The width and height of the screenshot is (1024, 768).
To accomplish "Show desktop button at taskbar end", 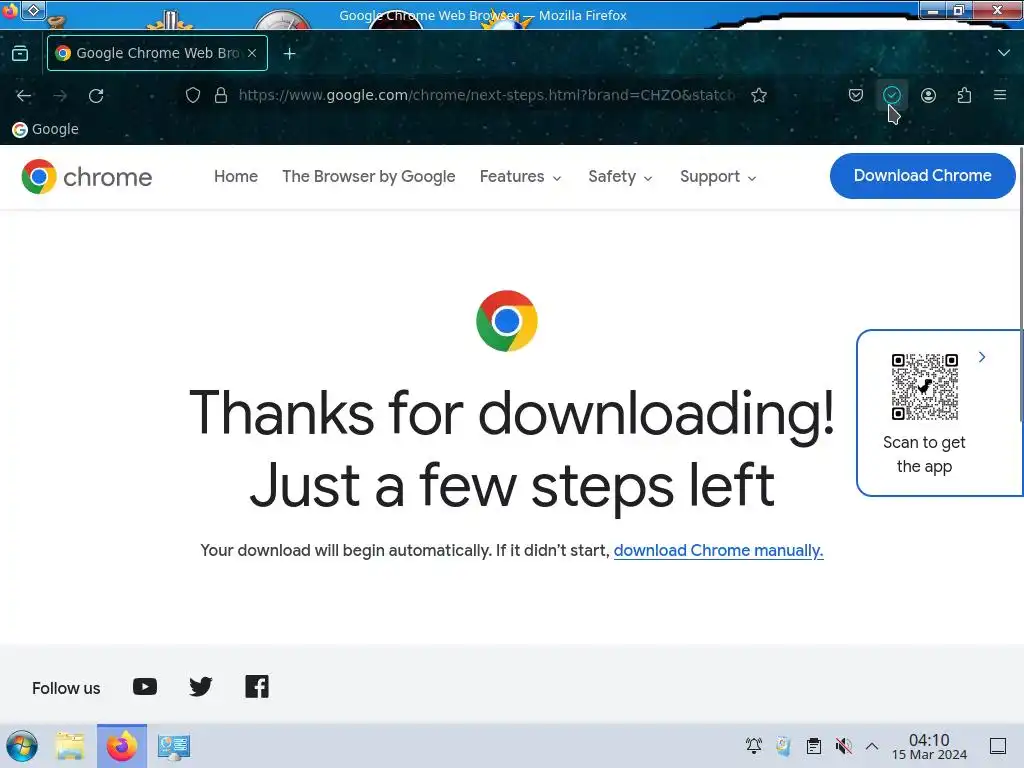I will [x=998, y=746].
